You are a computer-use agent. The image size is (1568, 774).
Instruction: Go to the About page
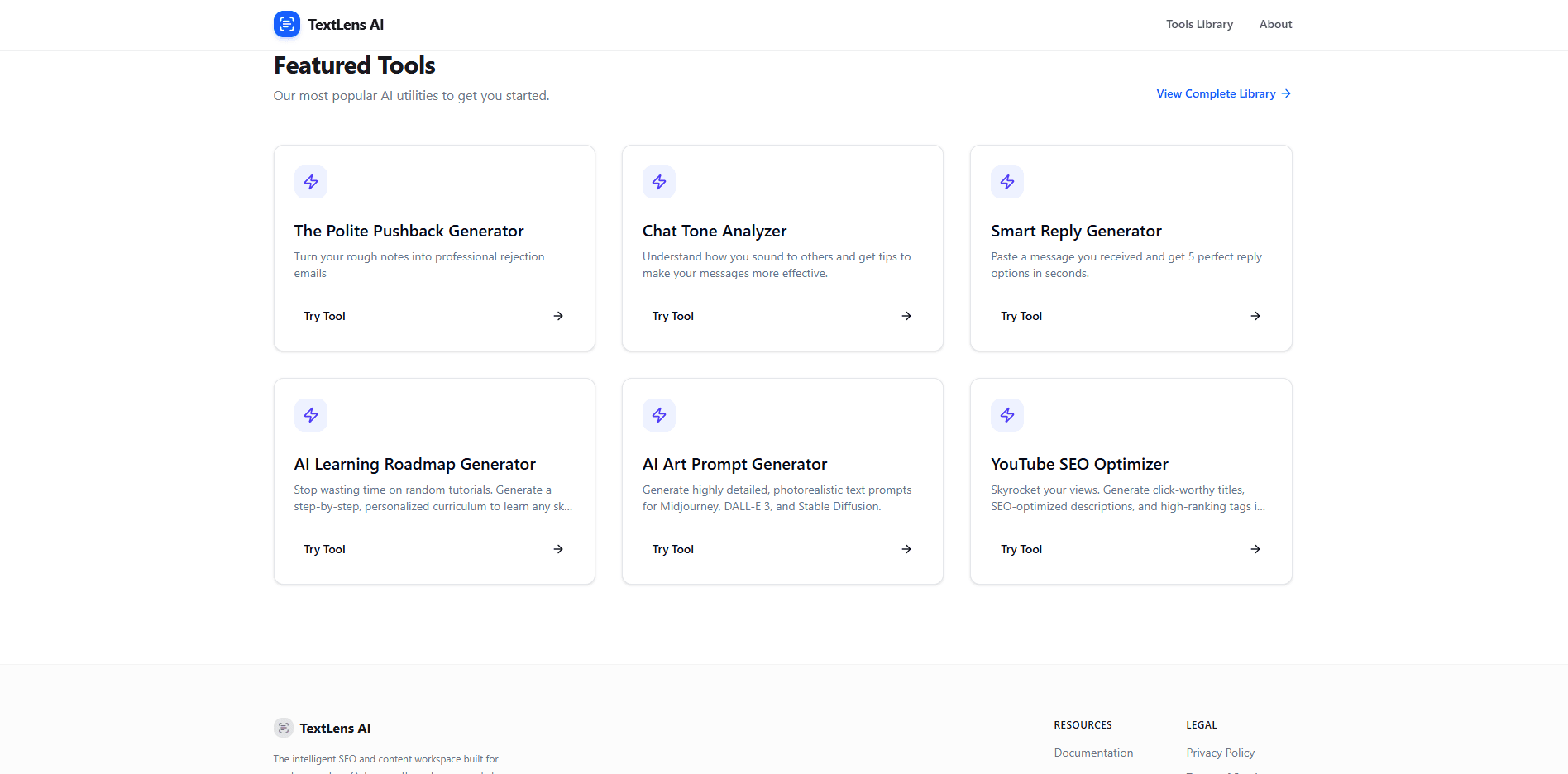pos(1274,24)
